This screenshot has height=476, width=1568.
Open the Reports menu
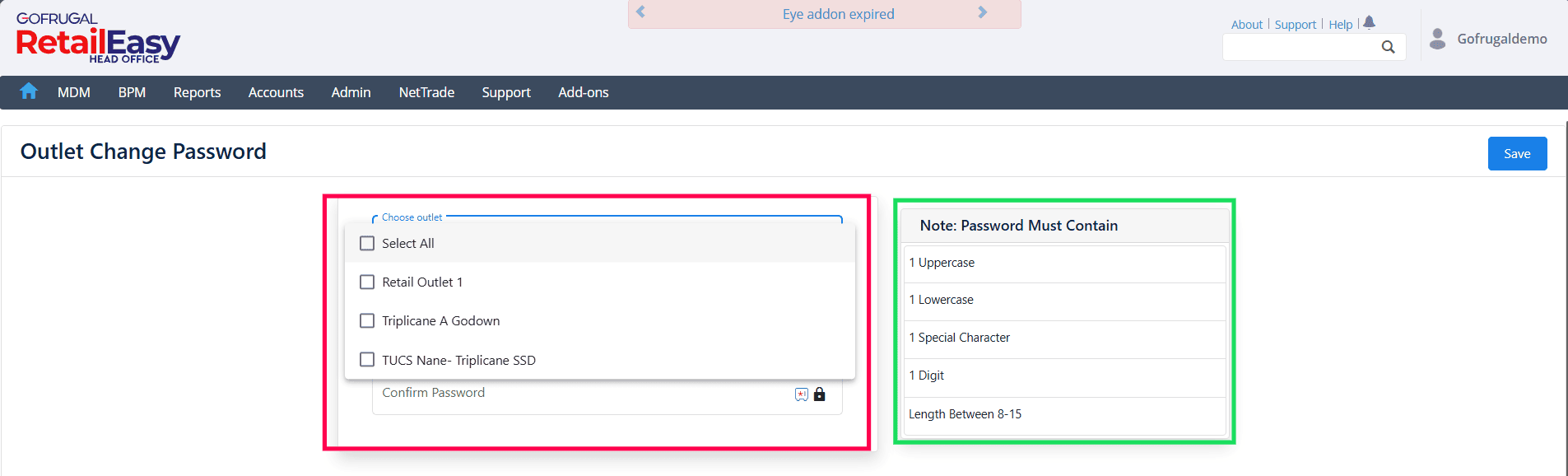[197, 92]
